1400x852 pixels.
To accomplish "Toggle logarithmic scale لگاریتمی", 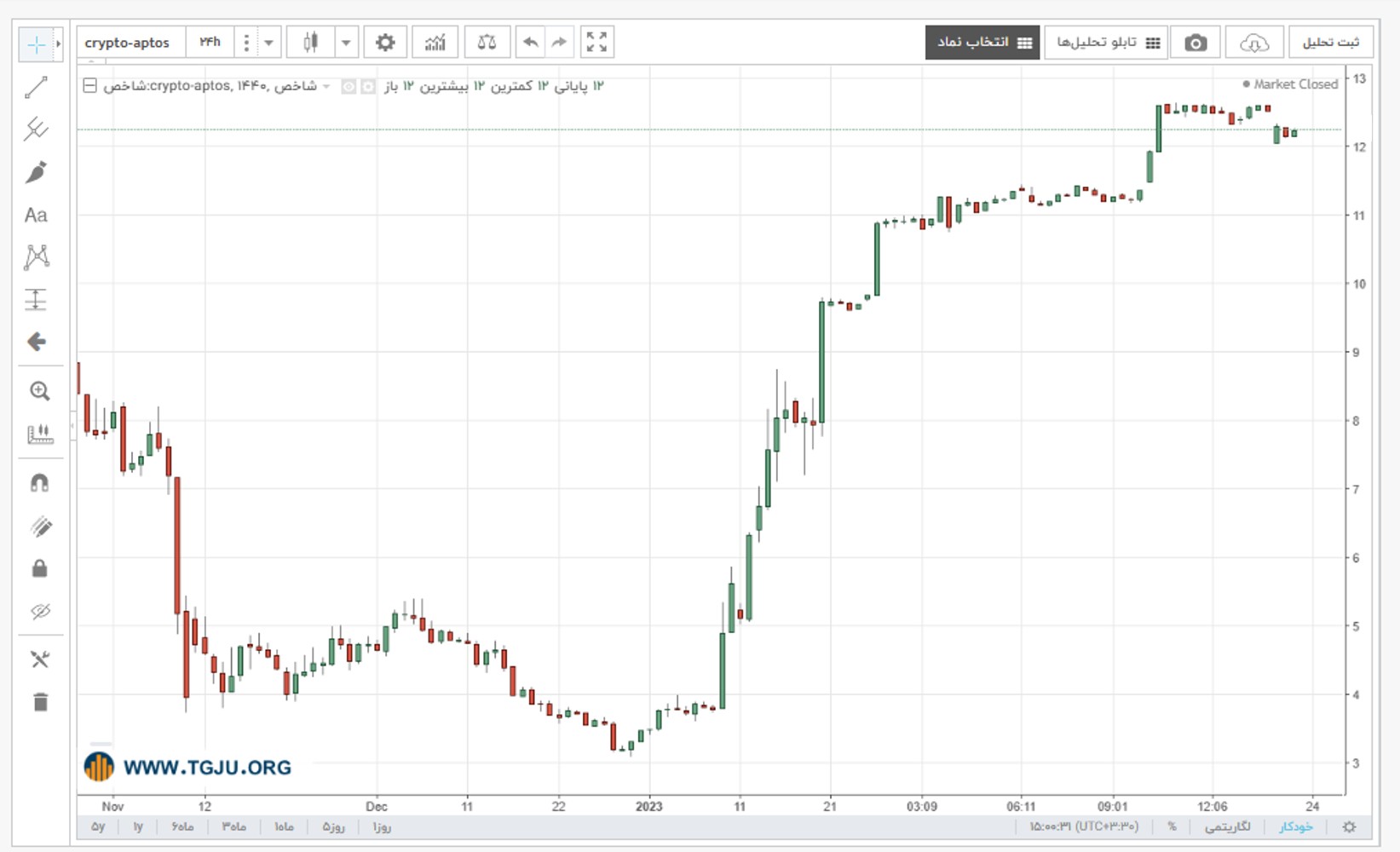I will coord(1228,826).
